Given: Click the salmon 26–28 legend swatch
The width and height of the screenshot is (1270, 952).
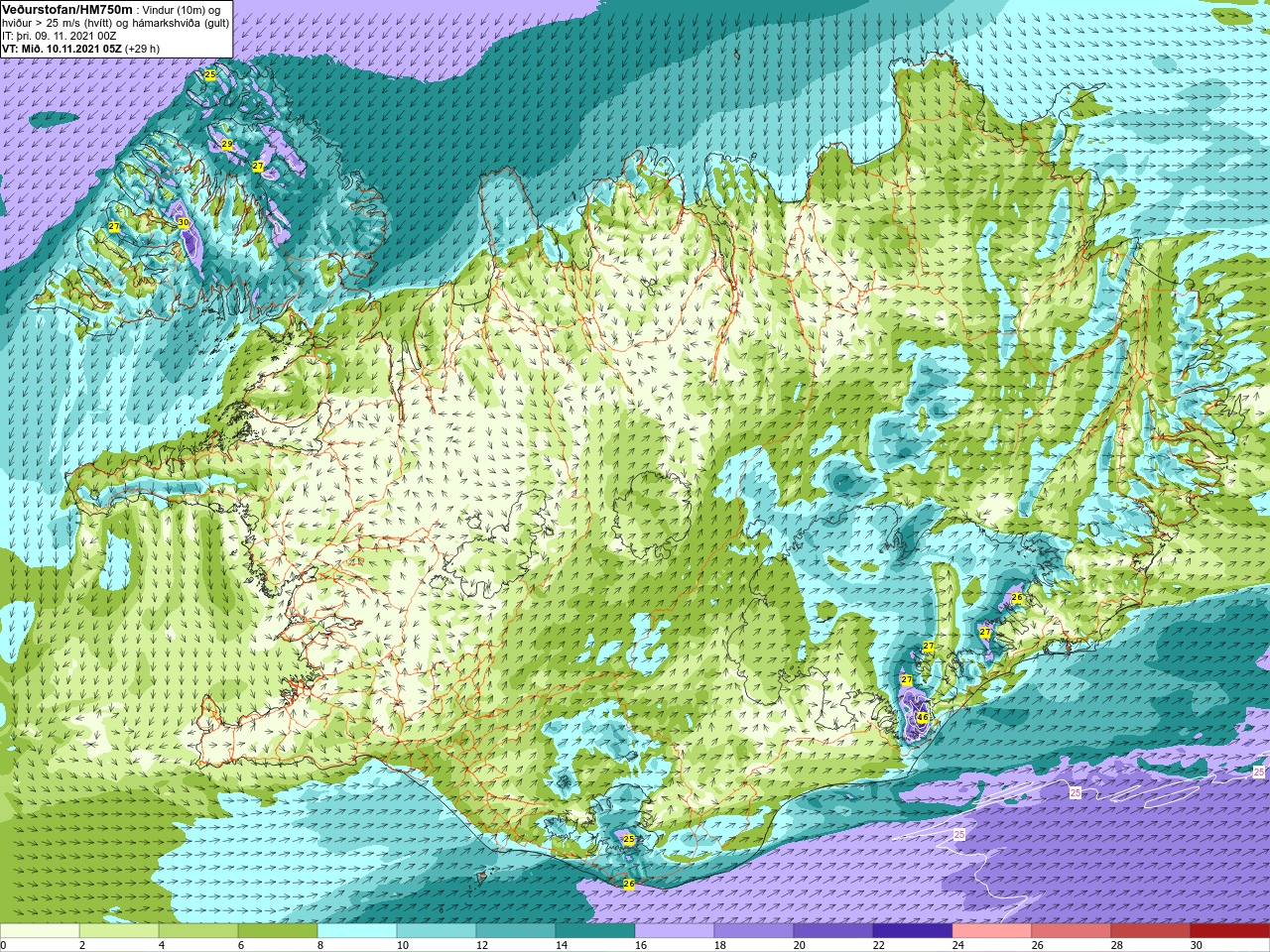Looking at the screenshot, I should (1072, 931).
